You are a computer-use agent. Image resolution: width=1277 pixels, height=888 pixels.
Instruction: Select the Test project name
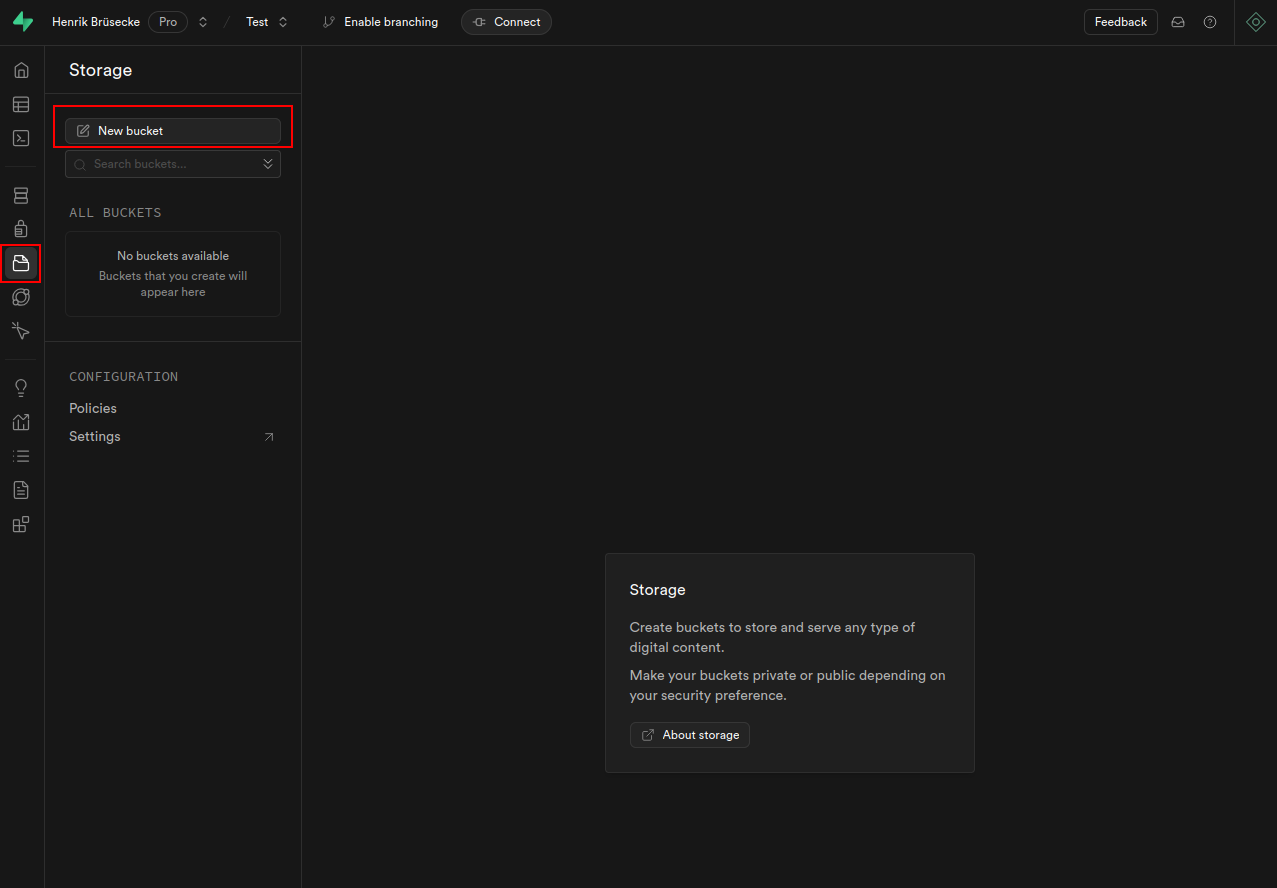pyautogui.click(x=257, y=22)
